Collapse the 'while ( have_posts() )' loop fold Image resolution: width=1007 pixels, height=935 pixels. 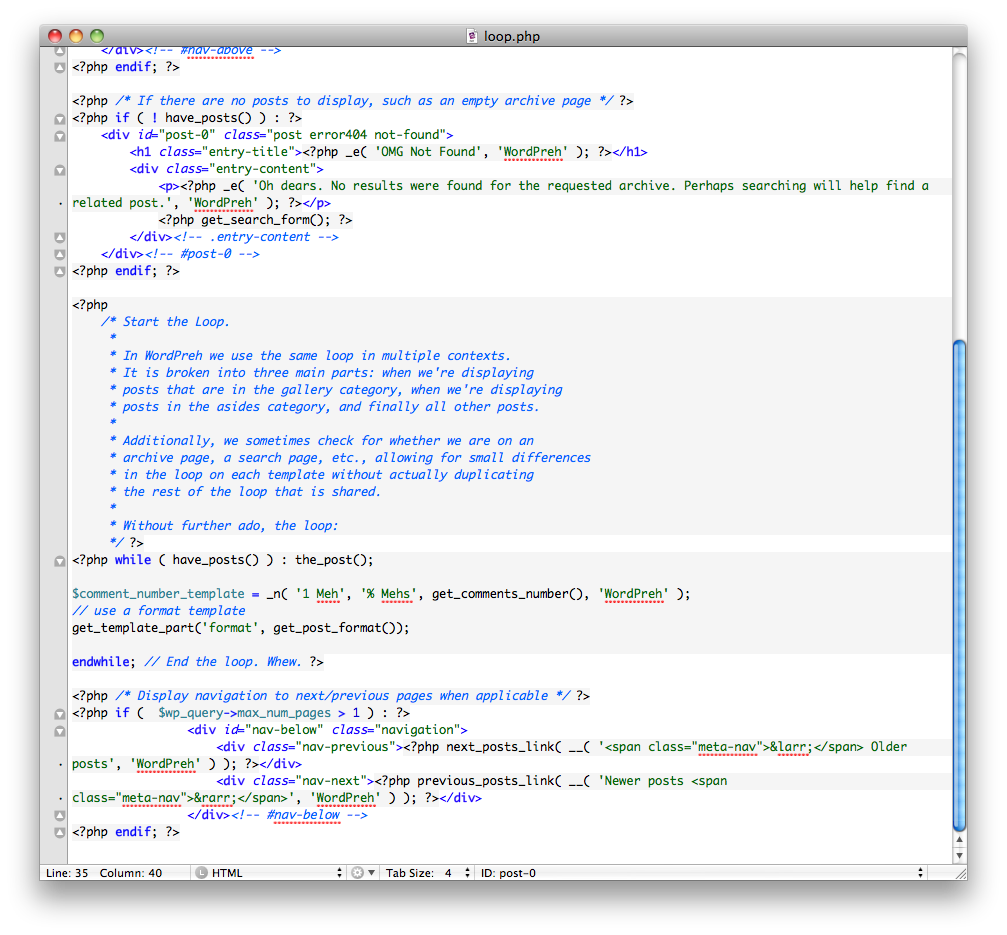pyautogui.click(x=59, y=560)
